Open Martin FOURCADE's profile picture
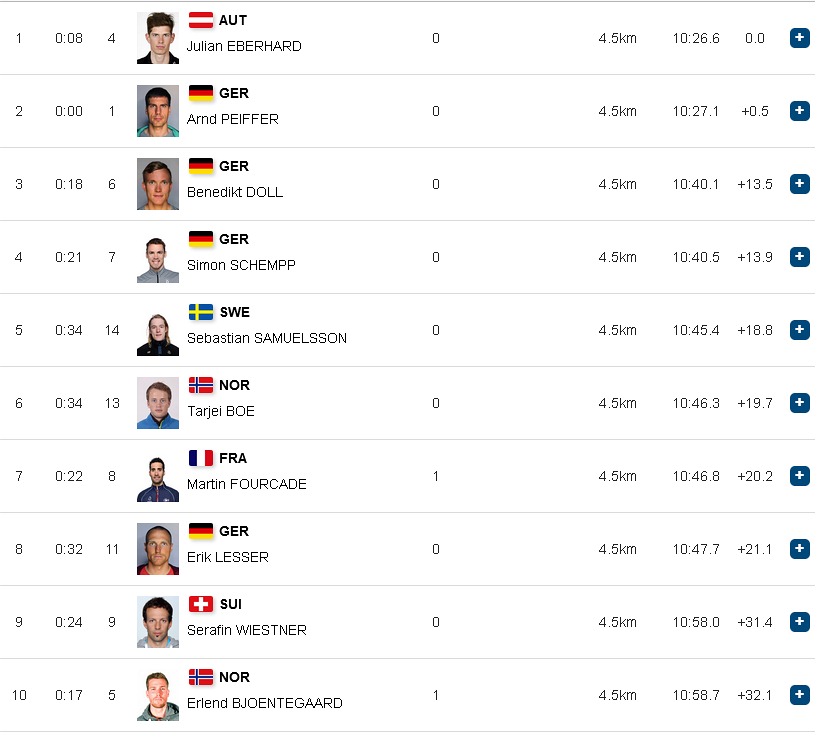Viewport: 818px width, 737px height. [x=158, y=476]
